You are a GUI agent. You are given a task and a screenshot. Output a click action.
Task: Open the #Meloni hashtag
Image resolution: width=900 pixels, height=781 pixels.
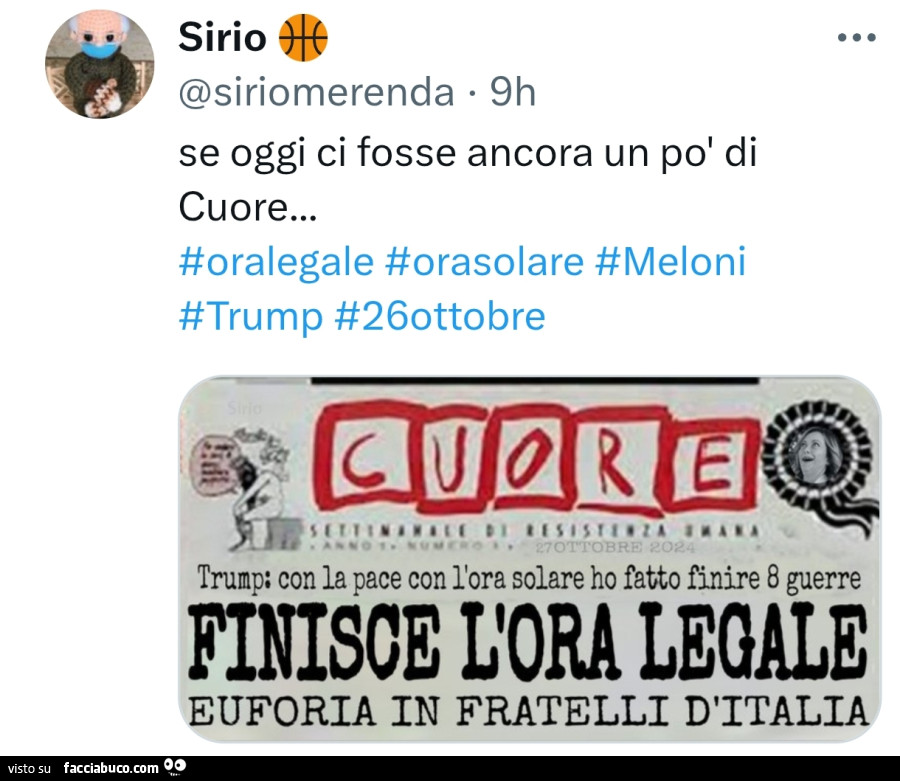(x=670, y=262)
